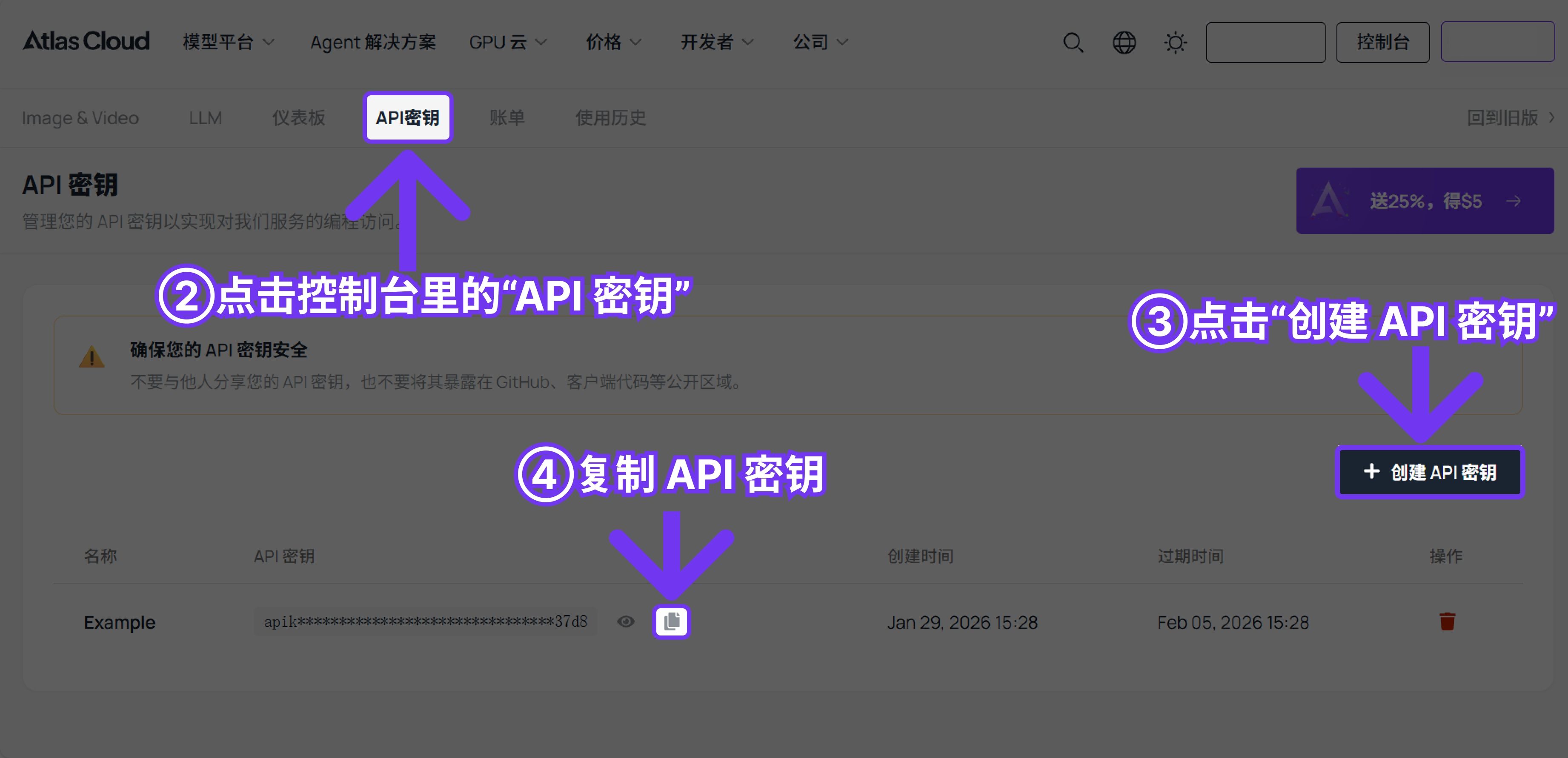Reveal the hidden API key with the eye icon
The width and height of the screenshot is (1568, 758).
[x=626, y=621]
